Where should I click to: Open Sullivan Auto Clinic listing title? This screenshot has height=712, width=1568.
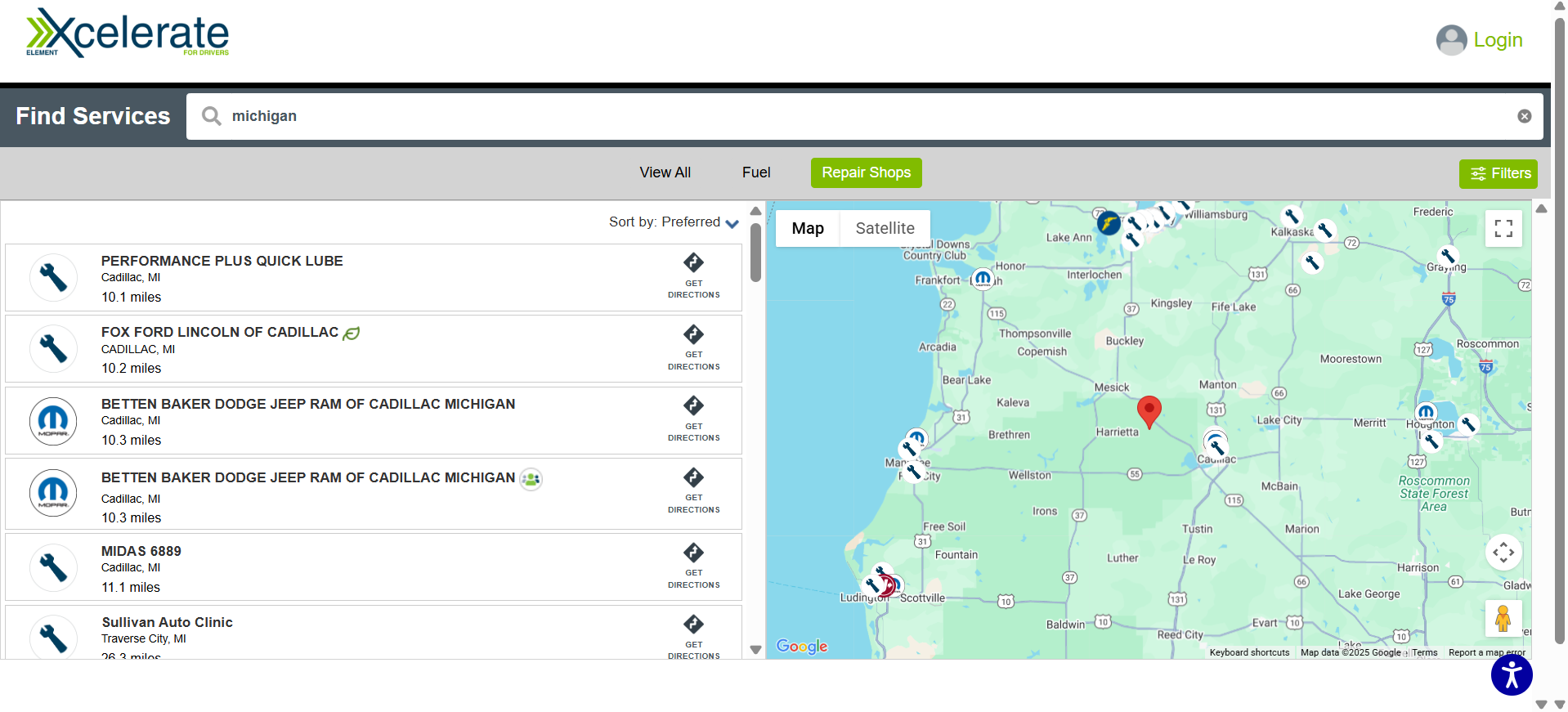167,622
